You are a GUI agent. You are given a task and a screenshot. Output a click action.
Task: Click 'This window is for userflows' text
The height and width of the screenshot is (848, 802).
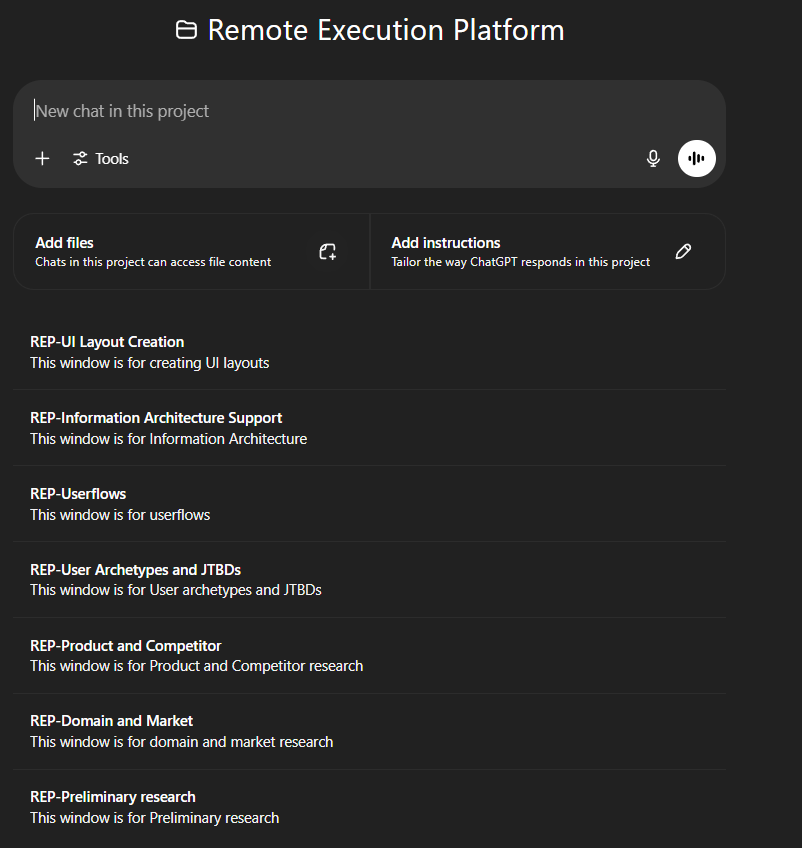tap(120, 515)
